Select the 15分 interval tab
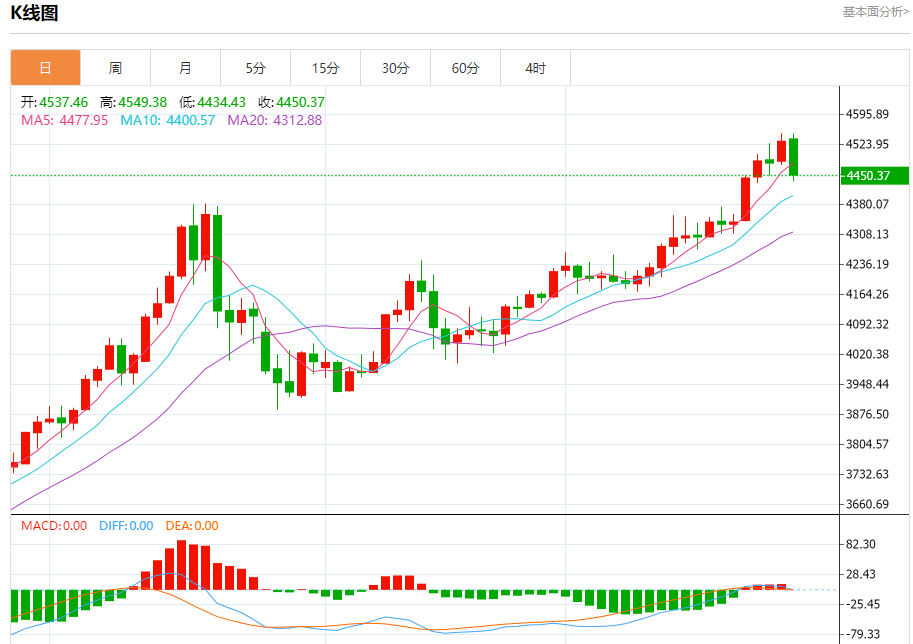Screen dimensions: 913x644 tap(325, 68)
